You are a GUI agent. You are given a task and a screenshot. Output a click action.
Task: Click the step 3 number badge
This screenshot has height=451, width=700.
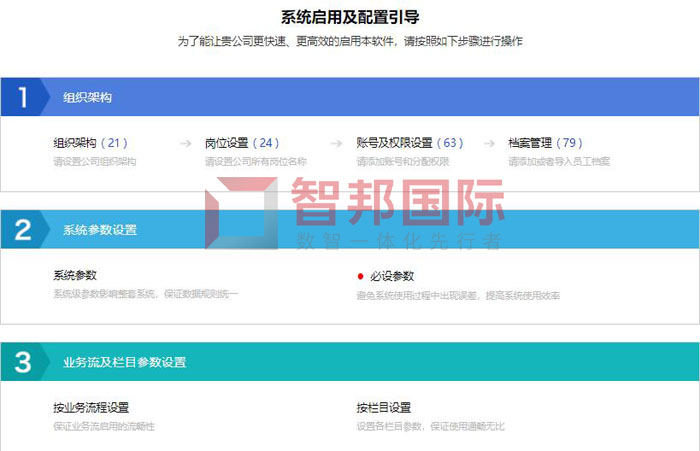pos(22,362)
